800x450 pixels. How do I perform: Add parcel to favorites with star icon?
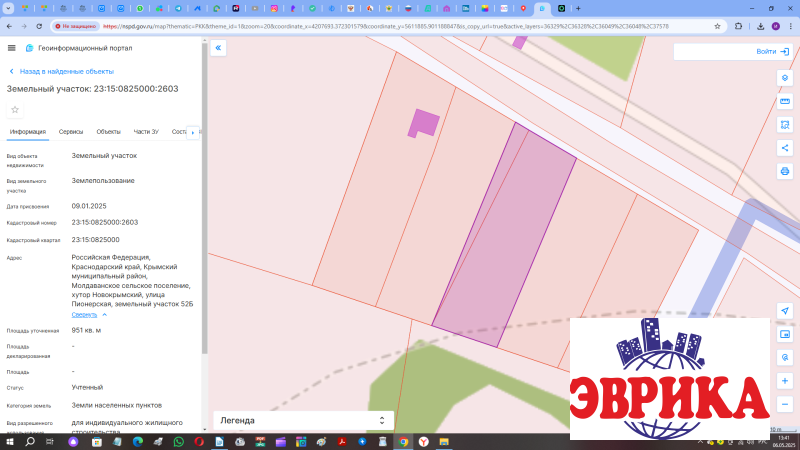tap(15, 110)
